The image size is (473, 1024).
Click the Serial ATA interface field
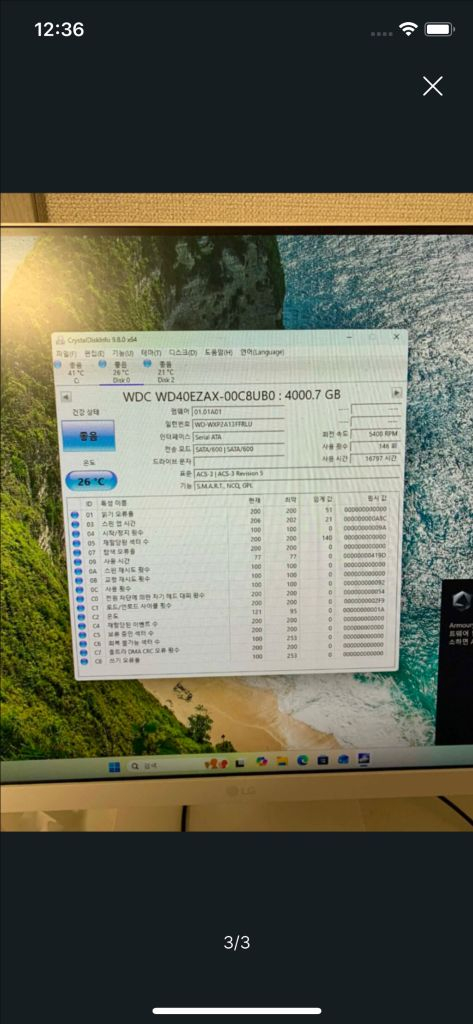[238, 437]
